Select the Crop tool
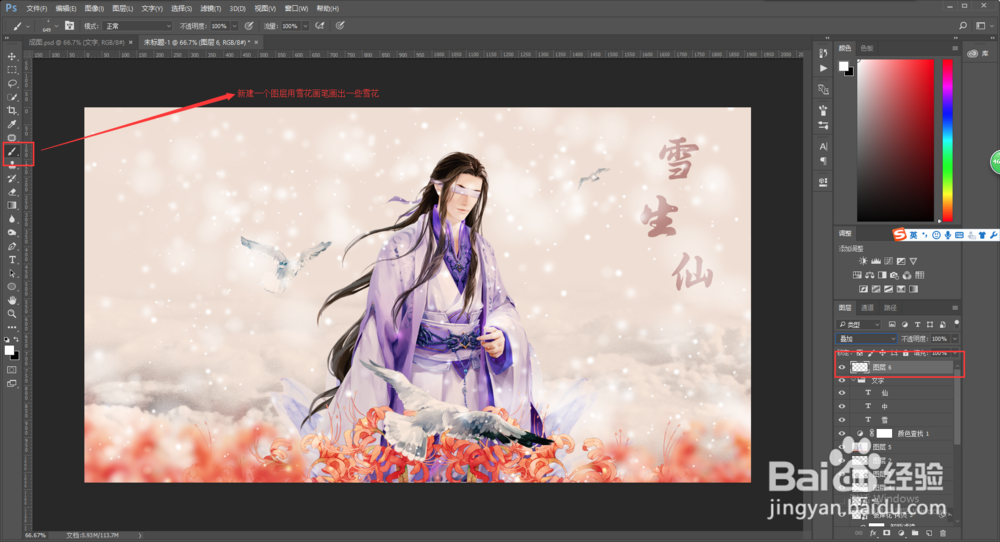Screen dimensions: 1000x542 point(11,110)
